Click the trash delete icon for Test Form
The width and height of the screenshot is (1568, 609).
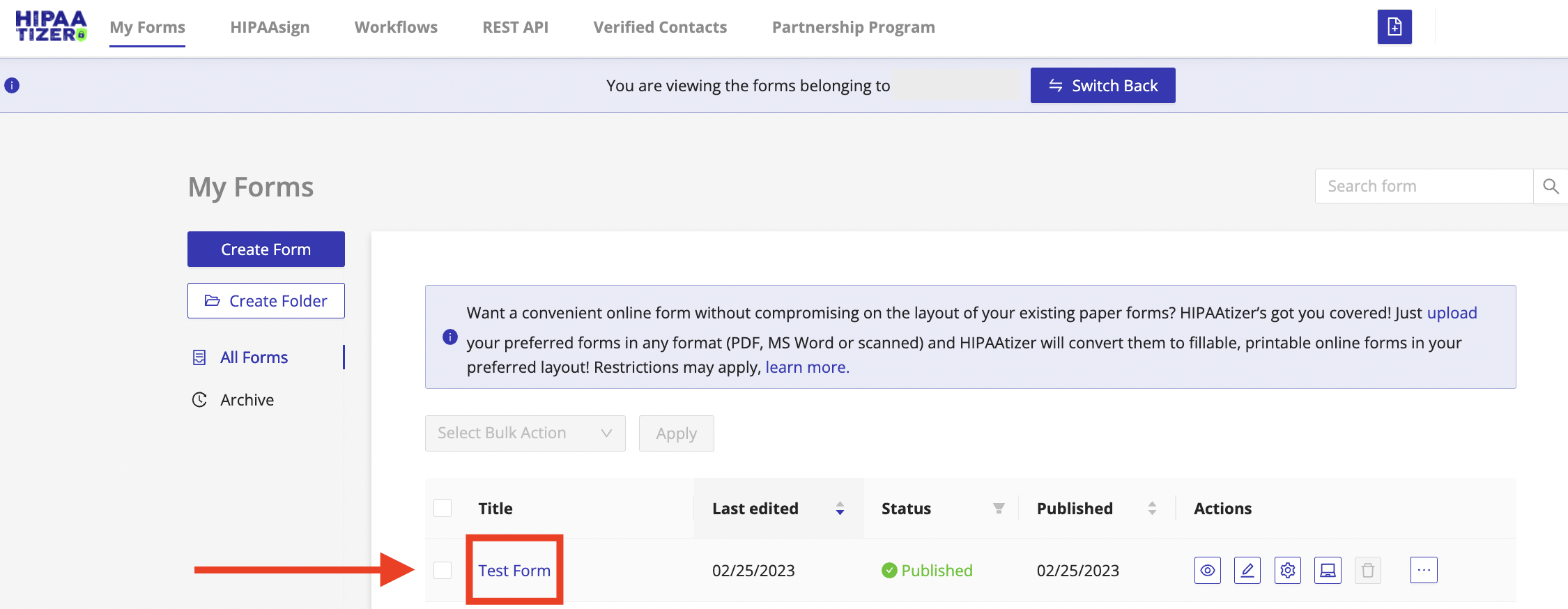pyautogui.click(x=1367, y=571)
